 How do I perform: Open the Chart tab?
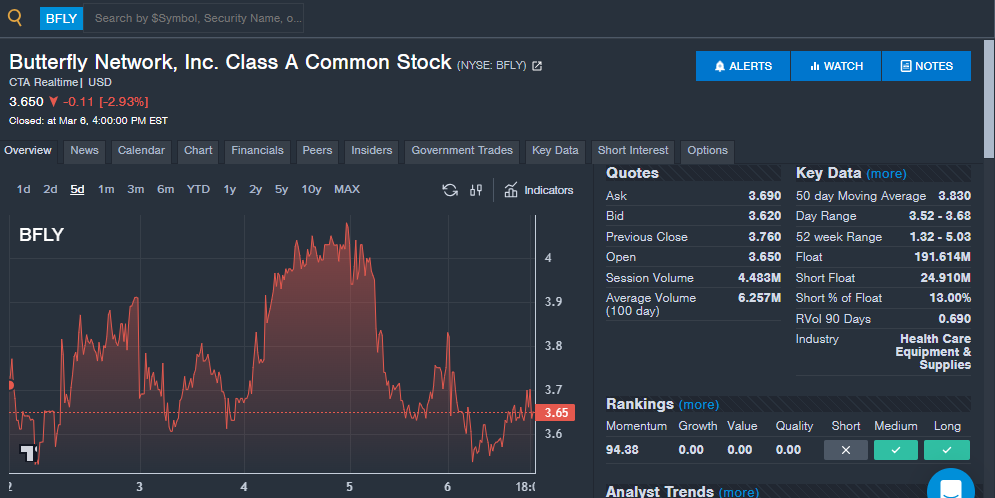click(x=198, y=151)
